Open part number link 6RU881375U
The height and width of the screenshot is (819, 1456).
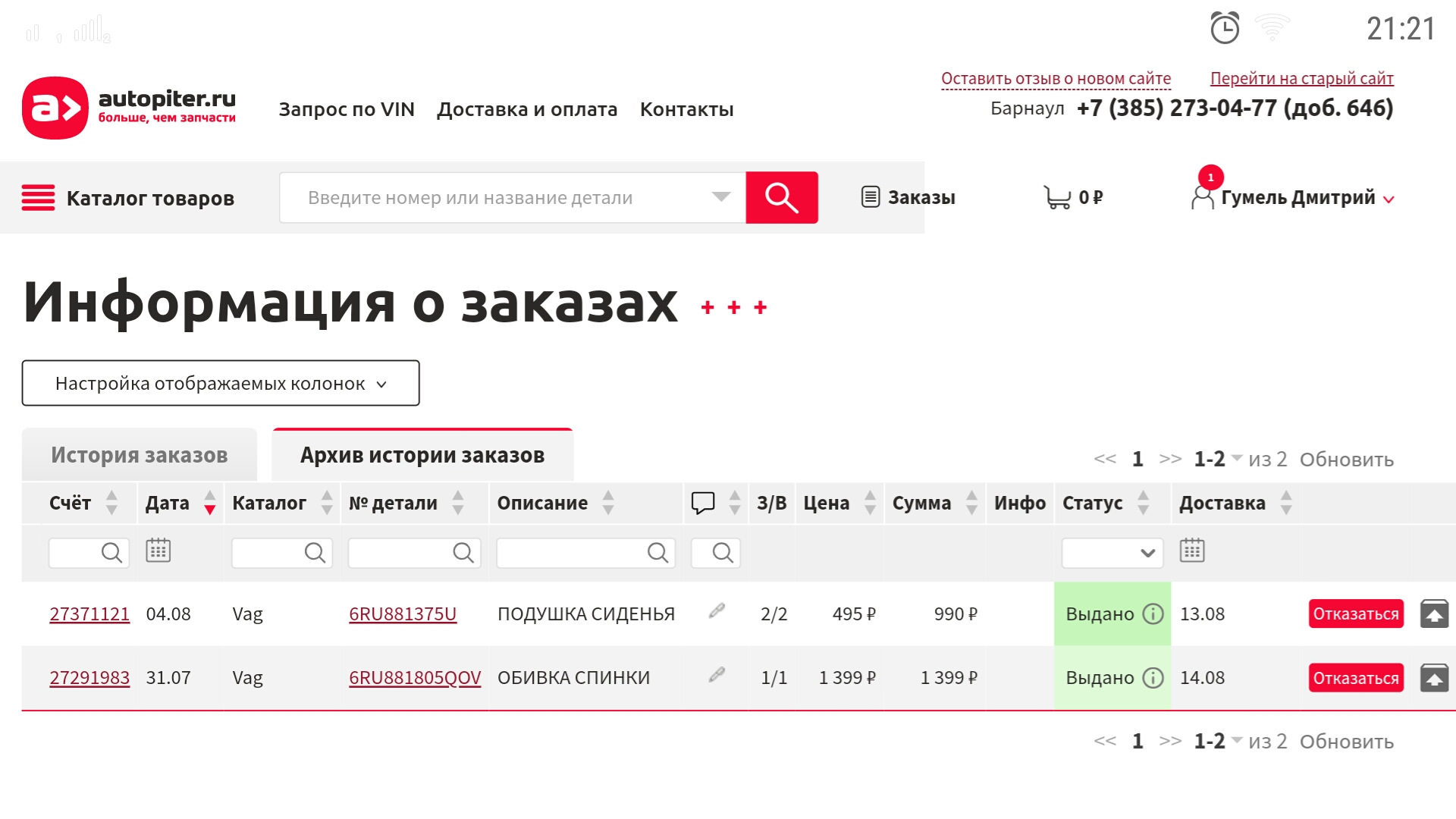point(403,614)
